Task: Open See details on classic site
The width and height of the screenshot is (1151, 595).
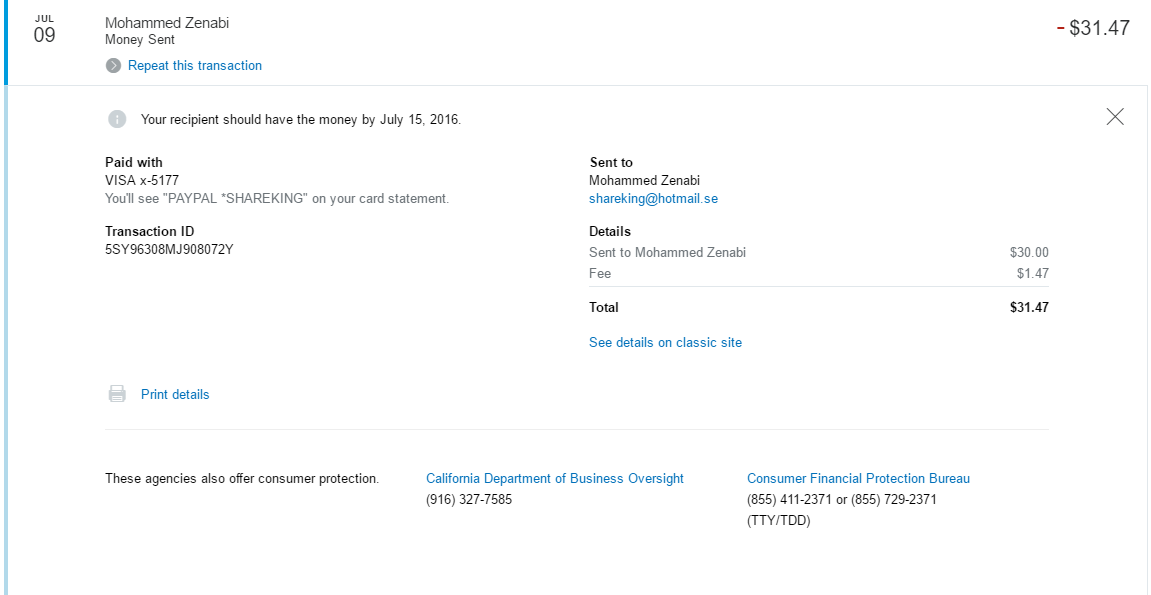Action: pyautogui.click(x=665, y=343)
